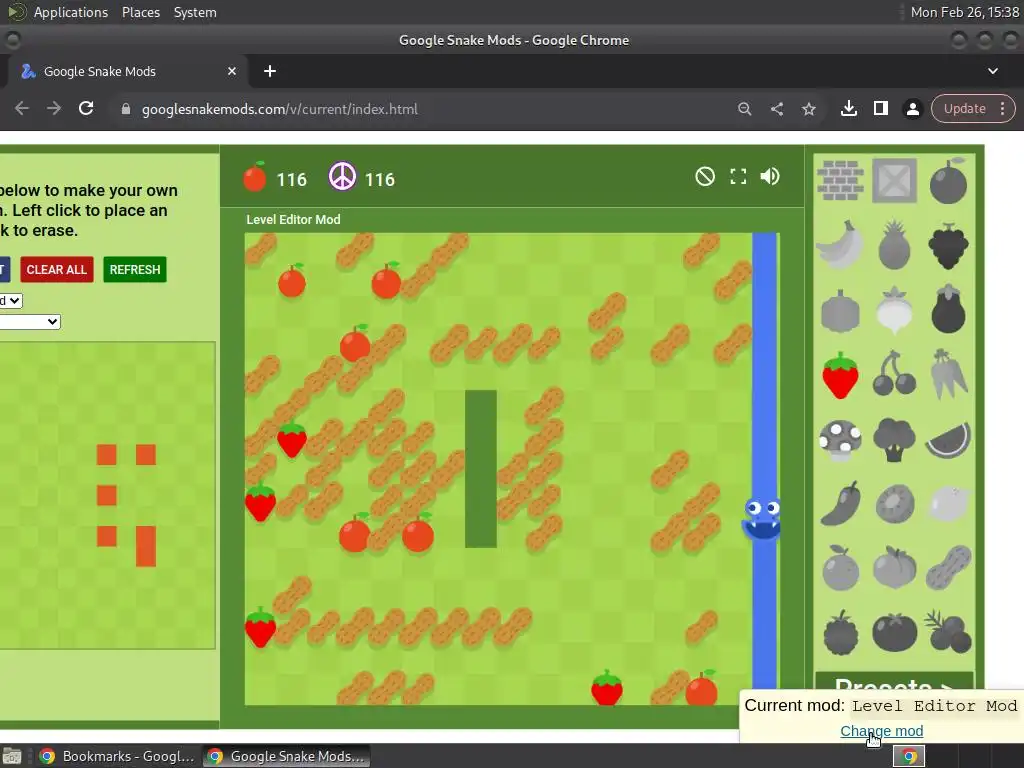The height and width of the screenshot is (768, 1024).
Task: Pick the carrots item in the palette
Action: click(948, 374)
